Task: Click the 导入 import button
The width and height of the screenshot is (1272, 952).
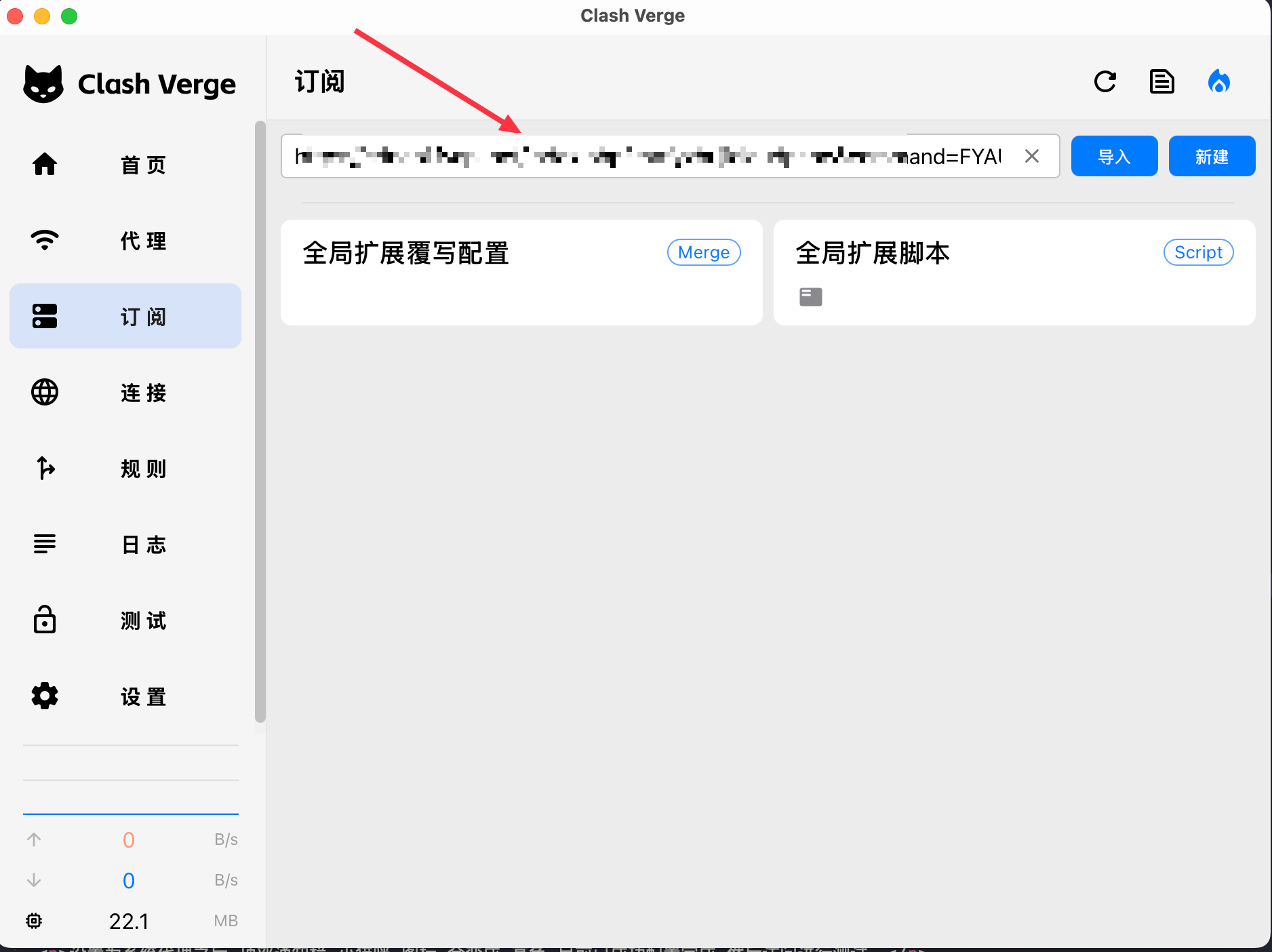Action: 1114,157
